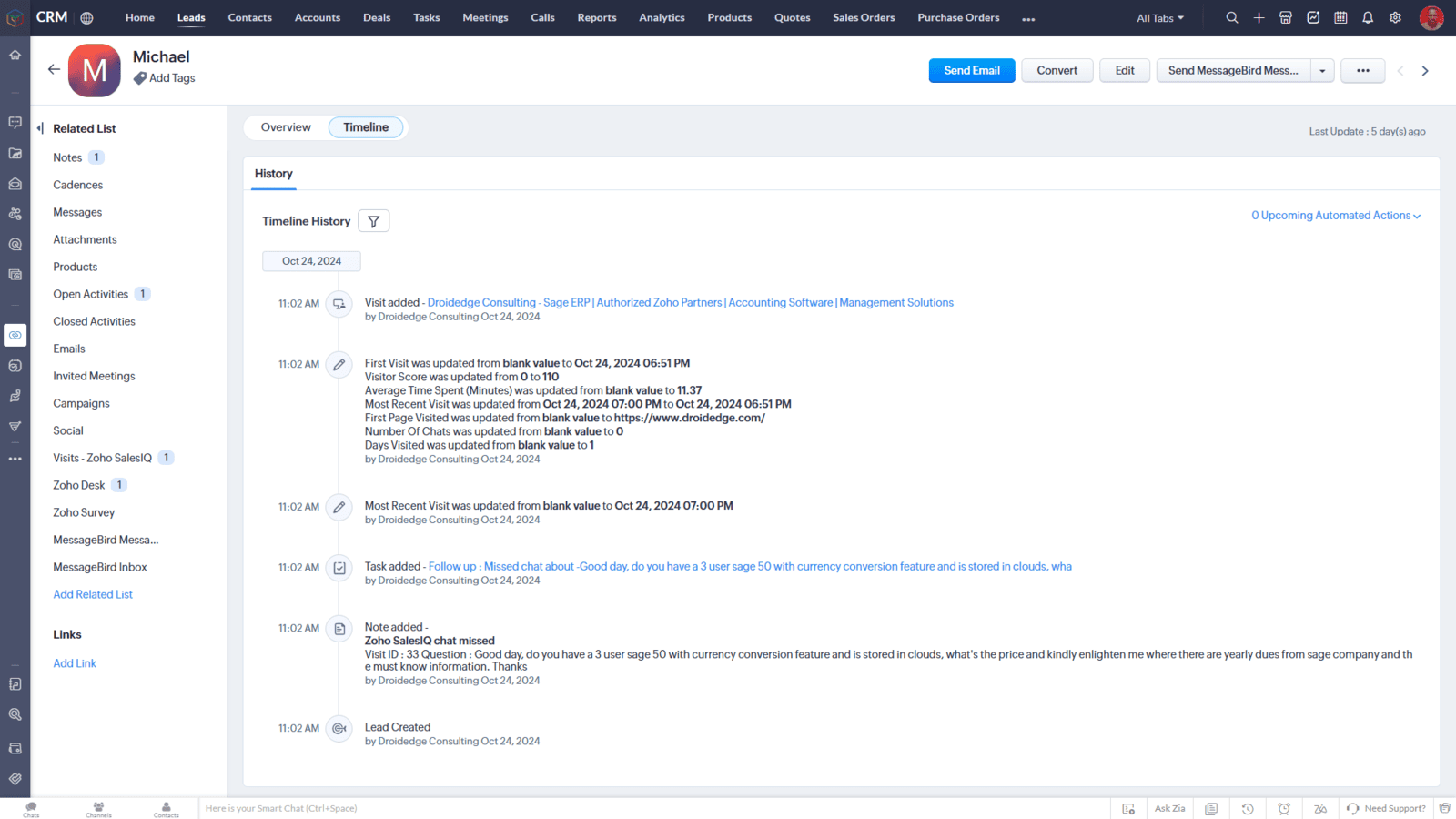Click the tag icon beside Add Tags
Viewport: 1456px width, 819px height.
(140, 78)
